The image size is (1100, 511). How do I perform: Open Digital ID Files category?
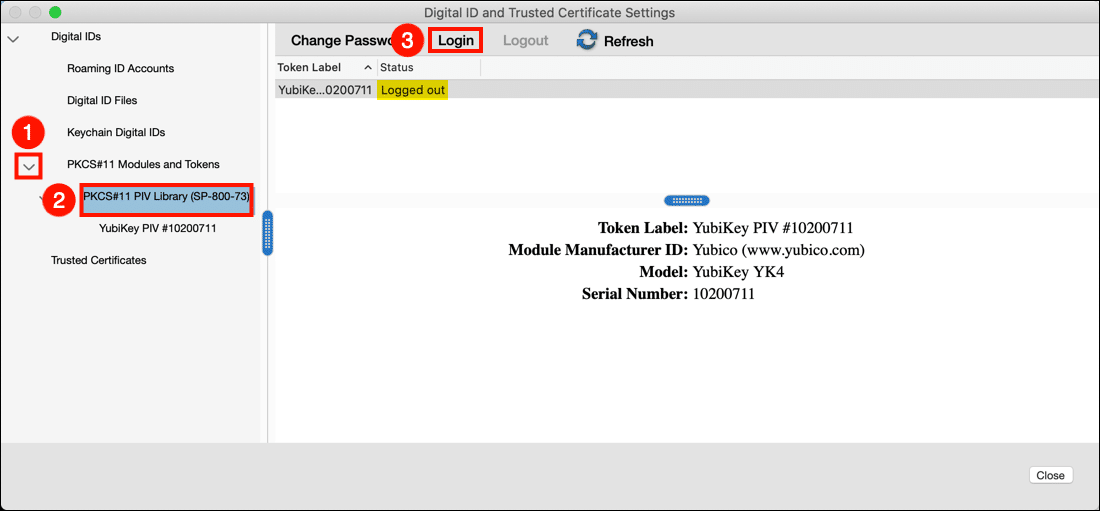point(102,101)
